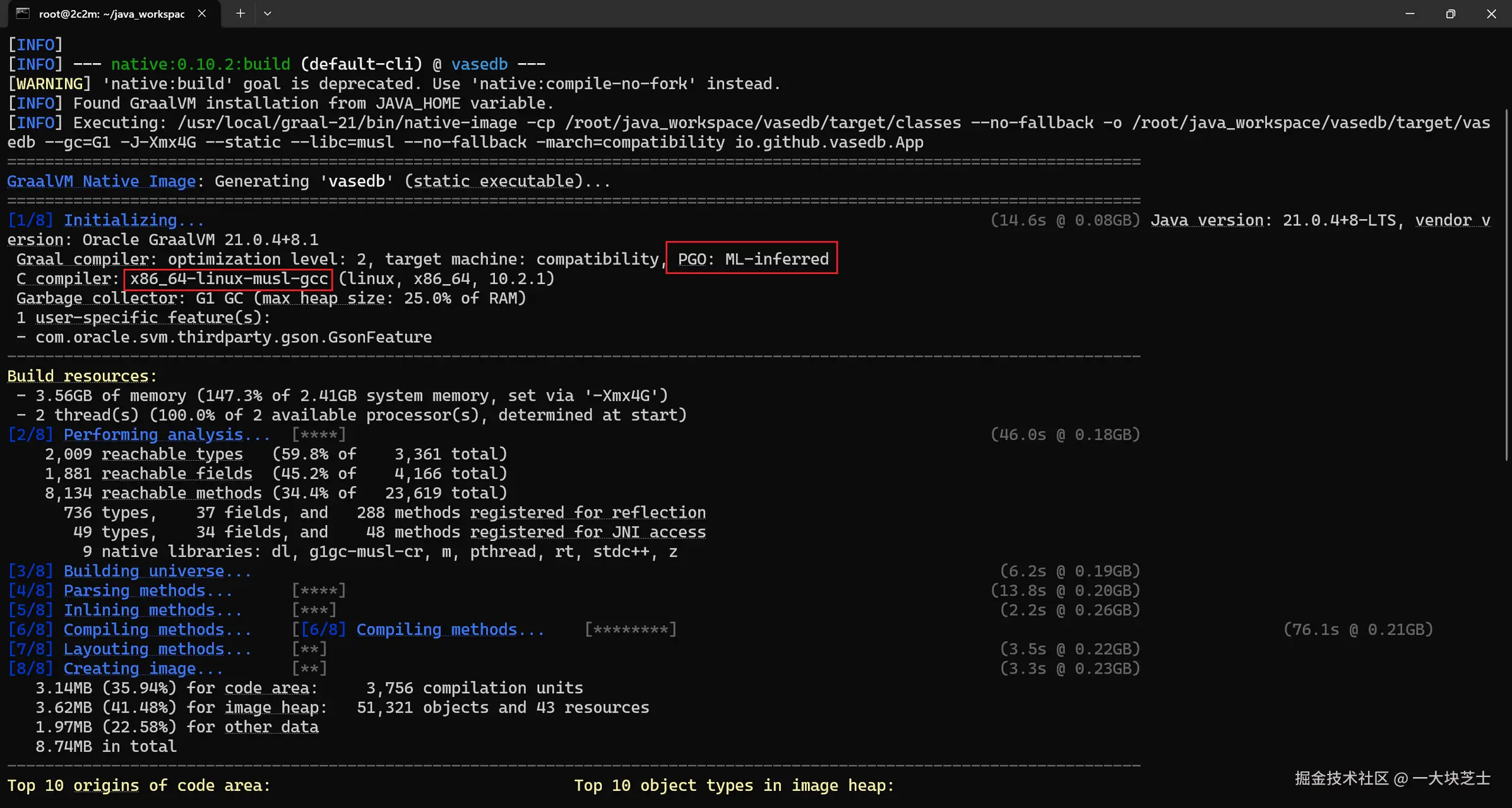This screenshot has height=808, width=1512.
Task: Click the boxed PGO: ML-inferred text
Action: 752,259
